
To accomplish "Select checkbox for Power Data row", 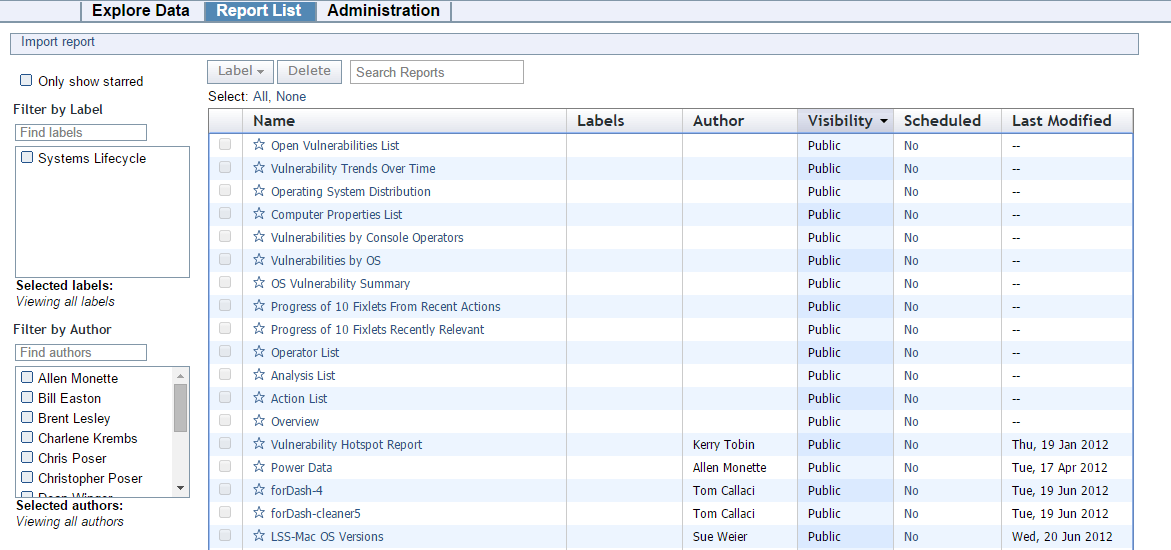I will tap(225, 467).
